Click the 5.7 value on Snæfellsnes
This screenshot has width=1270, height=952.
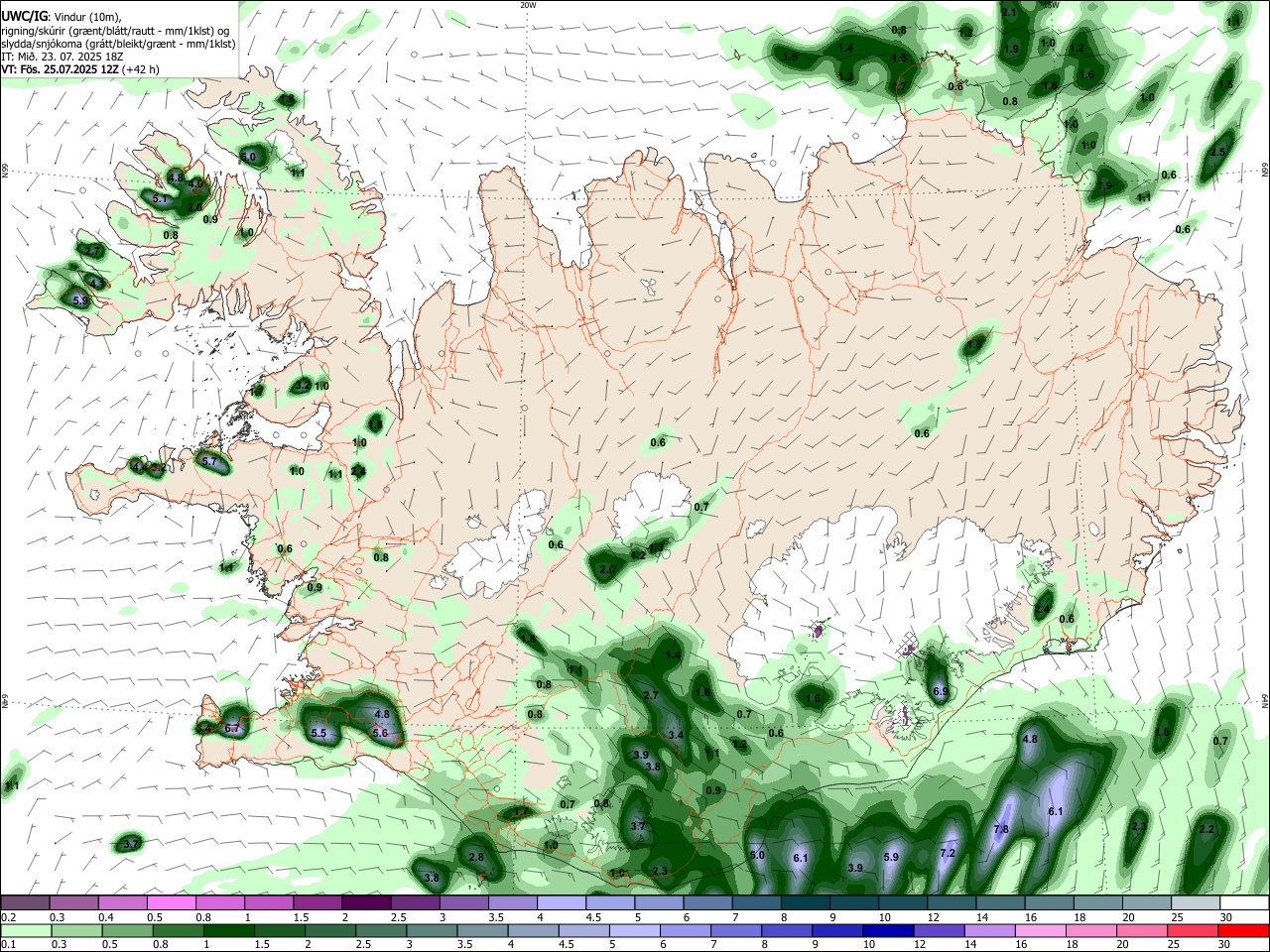click(208, 461)
